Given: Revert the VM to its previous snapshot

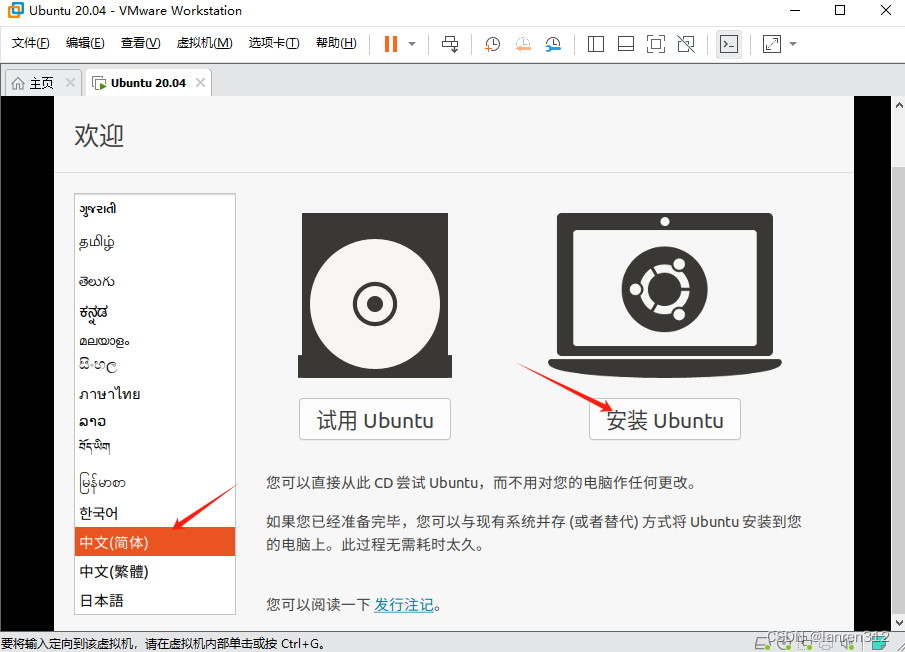Looking at the screenshot, I should click(523, 44).
